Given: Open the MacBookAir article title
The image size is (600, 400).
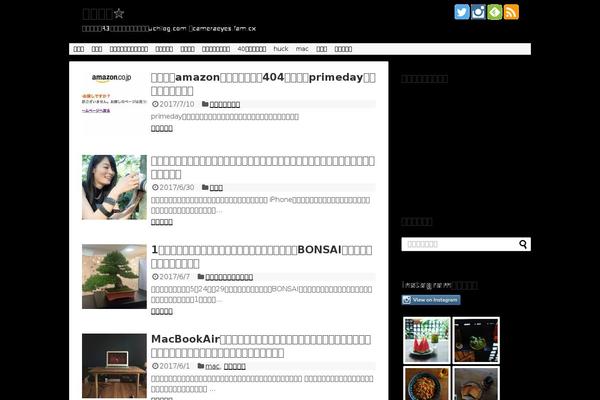Looking at the screenshot, I should pyautogui.click(x=261, y=346).
